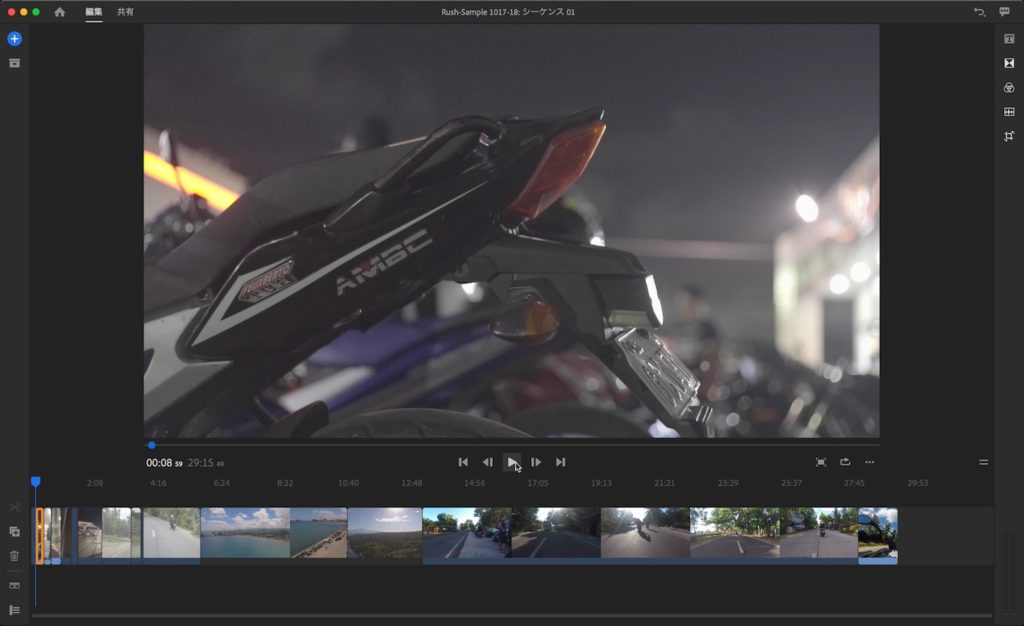Open the Color panel (three circles icon)

coord(1009,88)
